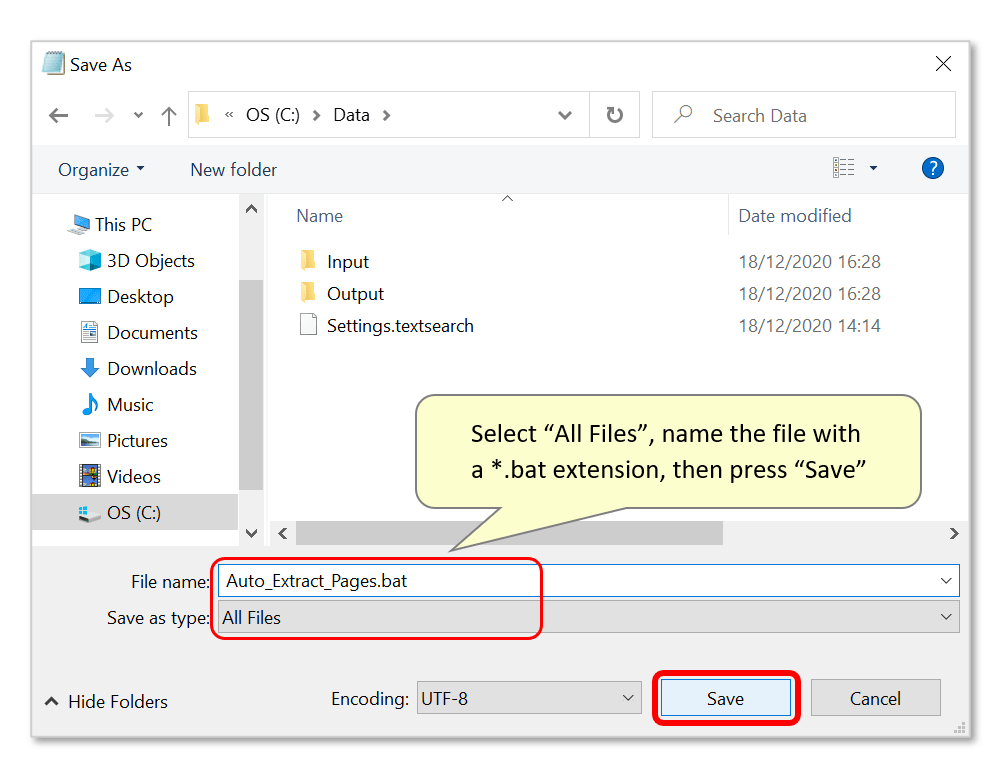Click the Music note icon
Screen dimensions: 1005x781
click(90, 404)
